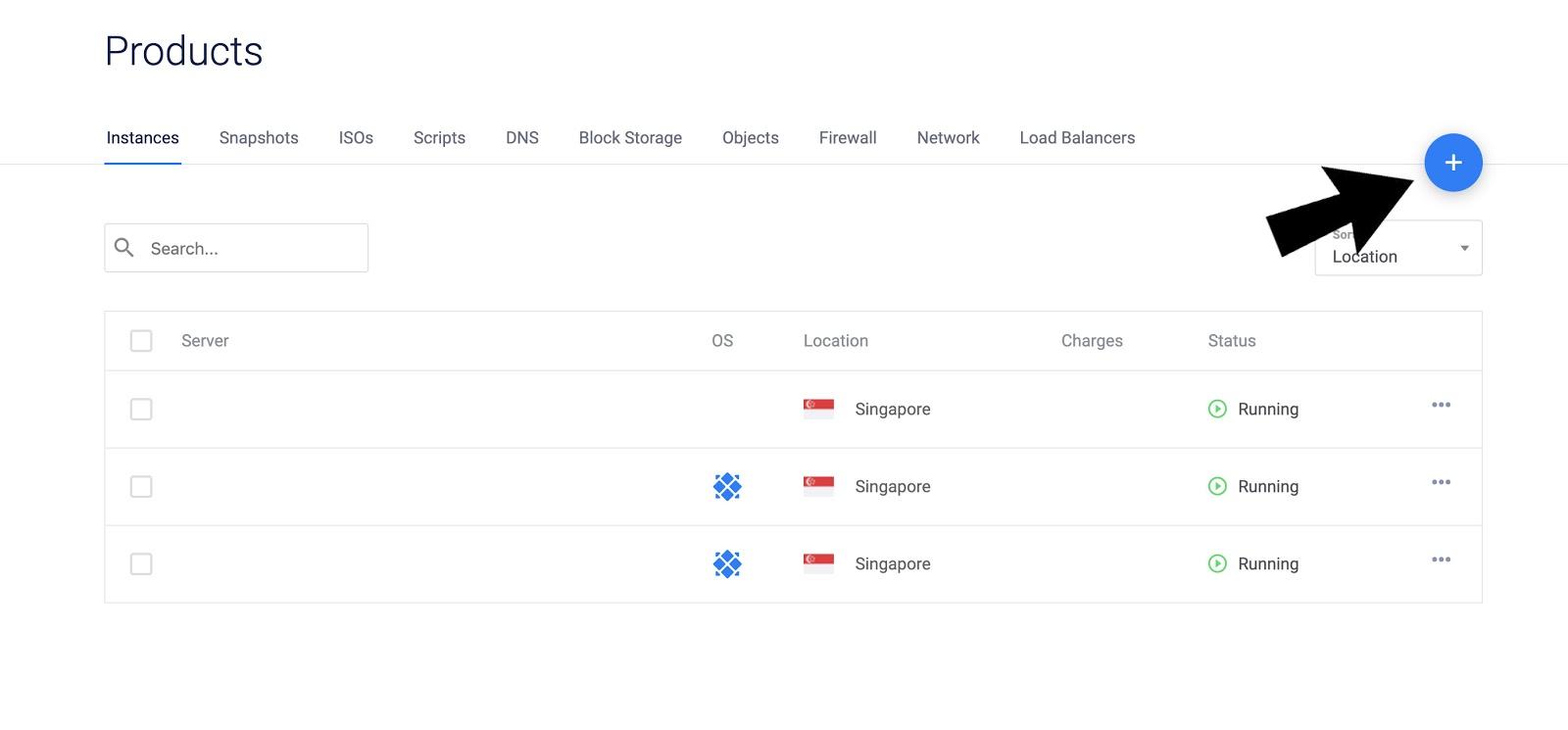The height and width of the screenshot is (730, 1568).
Task: Click the search magnifier icon
Action: point(124,248)
